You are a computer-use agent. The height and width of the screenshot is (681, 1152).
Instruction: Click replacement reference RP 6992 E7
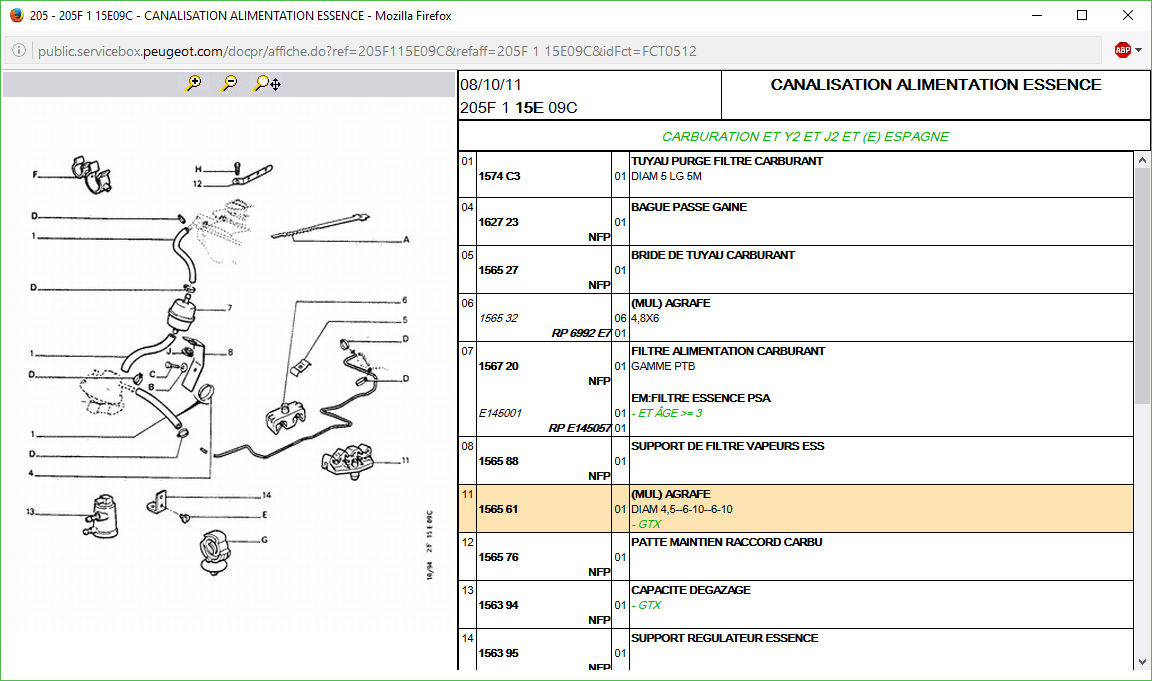coord(580,333)
